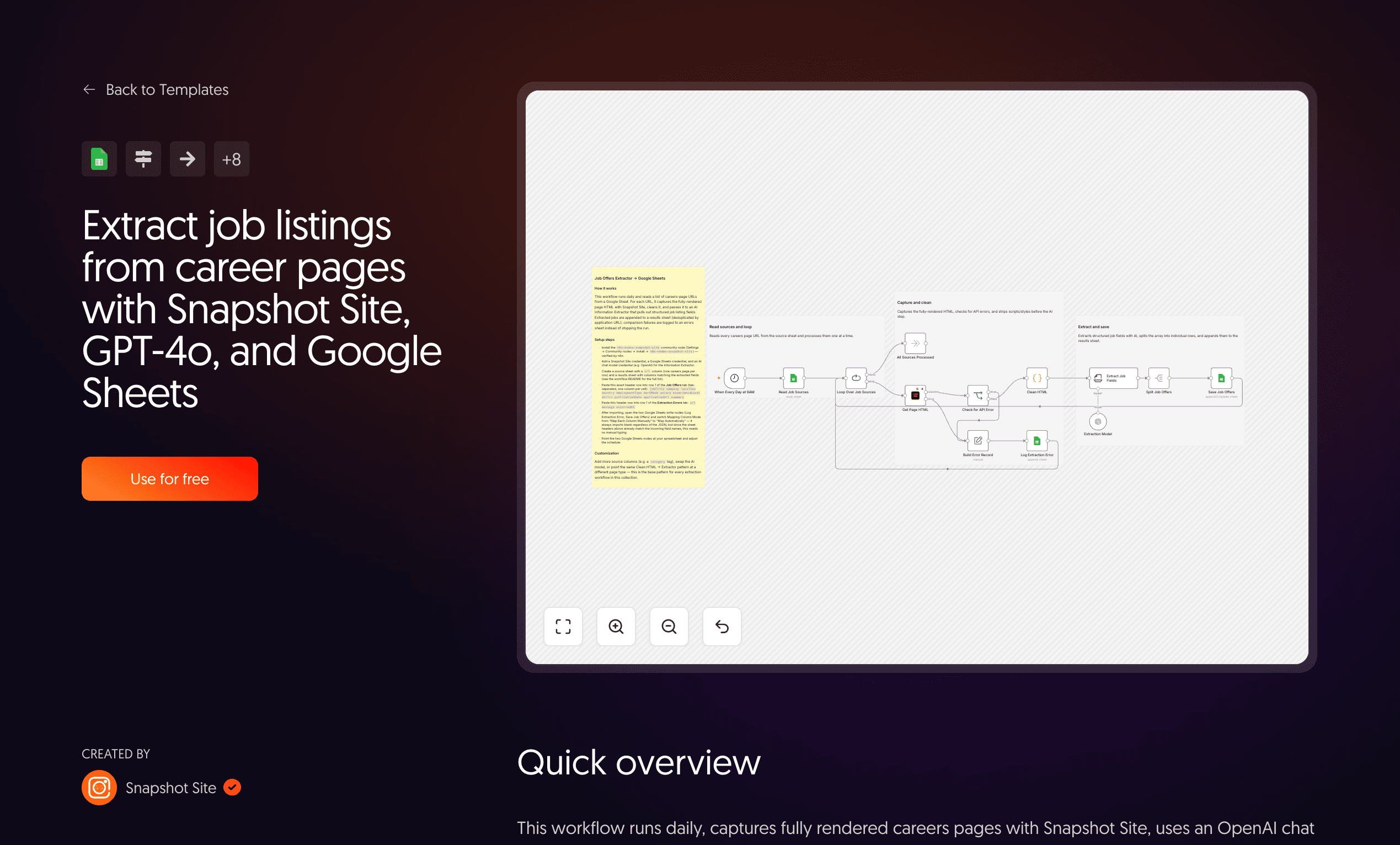The width and height of the screenshot is (1400, 845).
Task: Click the right-arrow integration icon
Action: 188,159
